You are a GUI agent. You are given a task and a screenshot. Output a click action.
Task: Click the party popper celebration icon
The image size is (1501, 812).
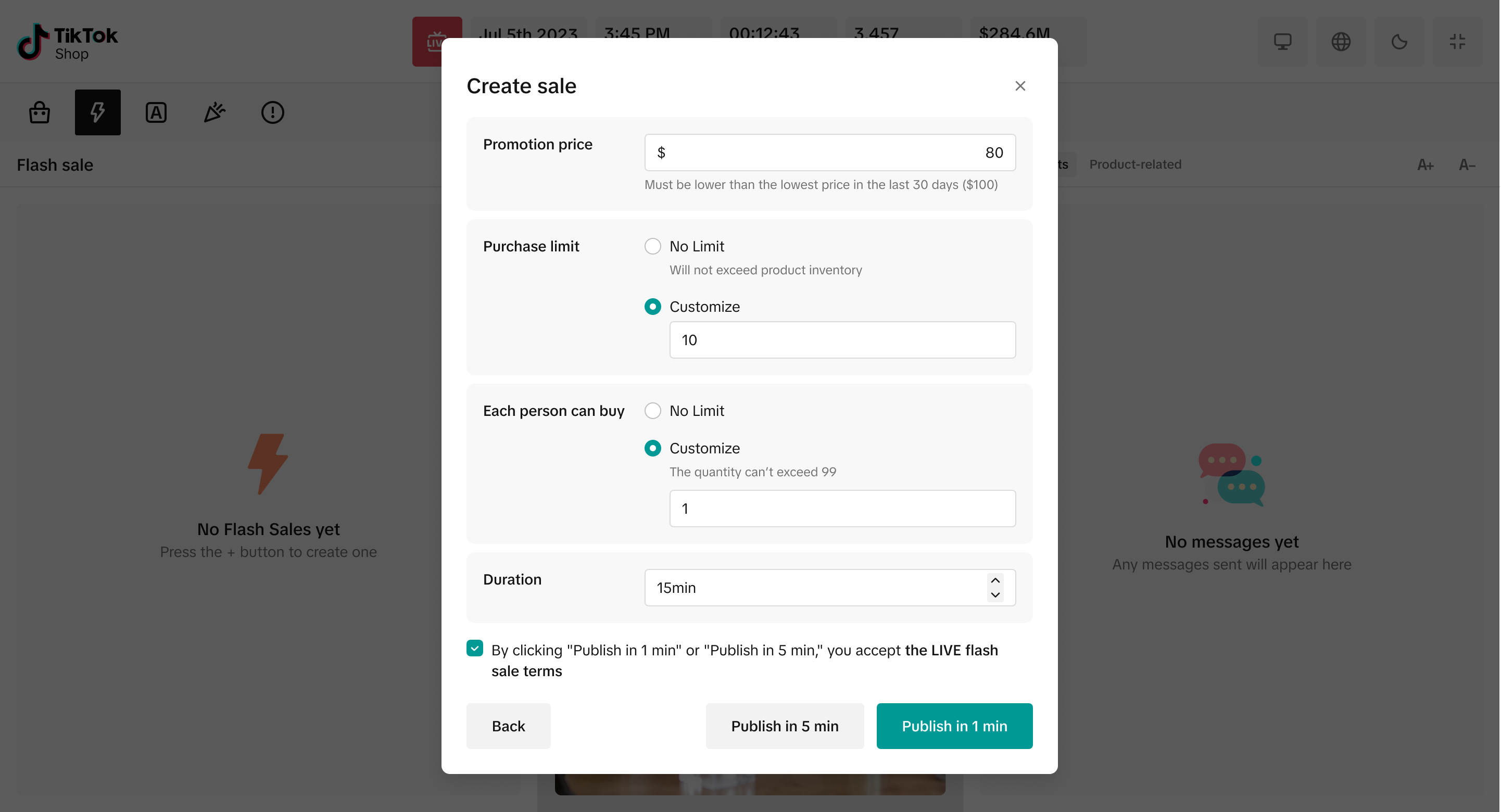click(x=215, y=112)
